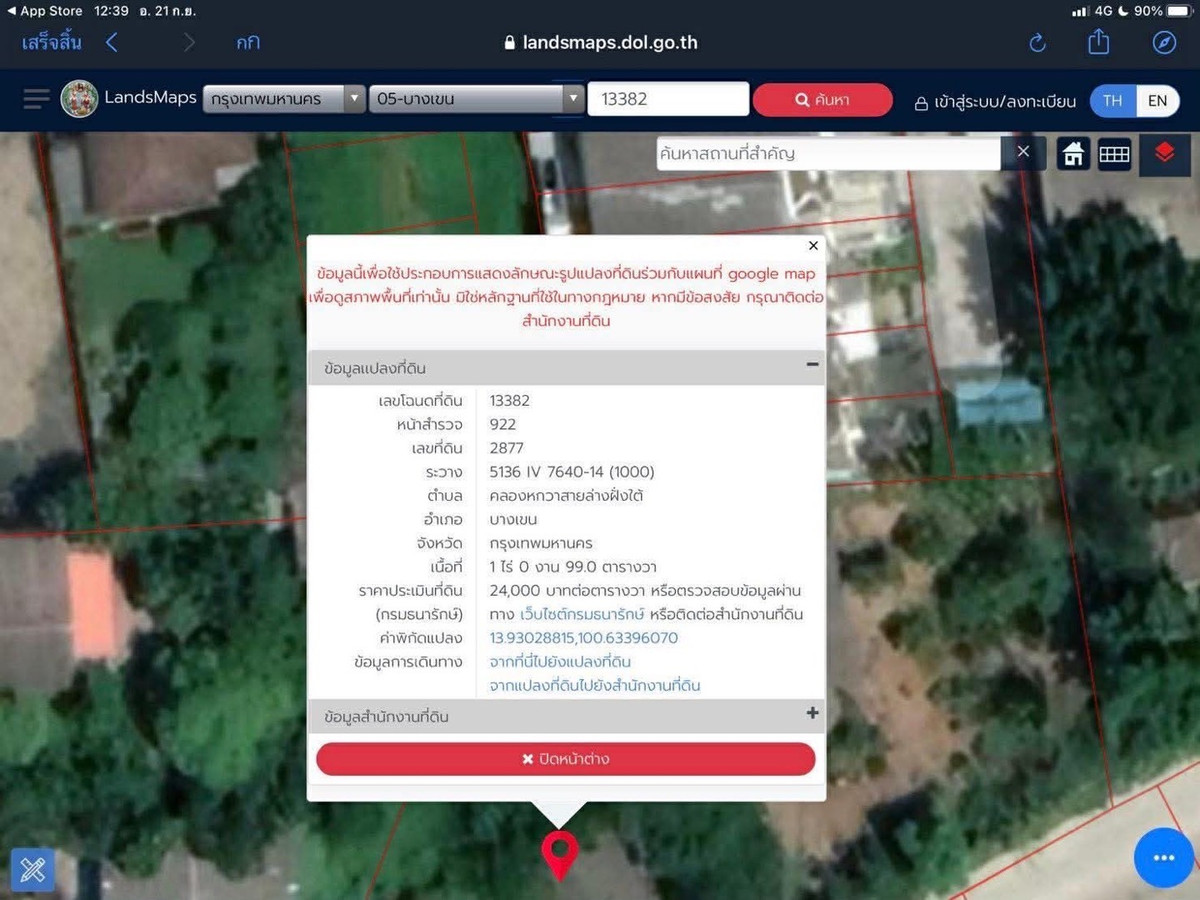This screenshot has height=900, width=1200.
Task: Open the blue three-dots floating button
Action: pyautogui.click(x=1163, y=858)
